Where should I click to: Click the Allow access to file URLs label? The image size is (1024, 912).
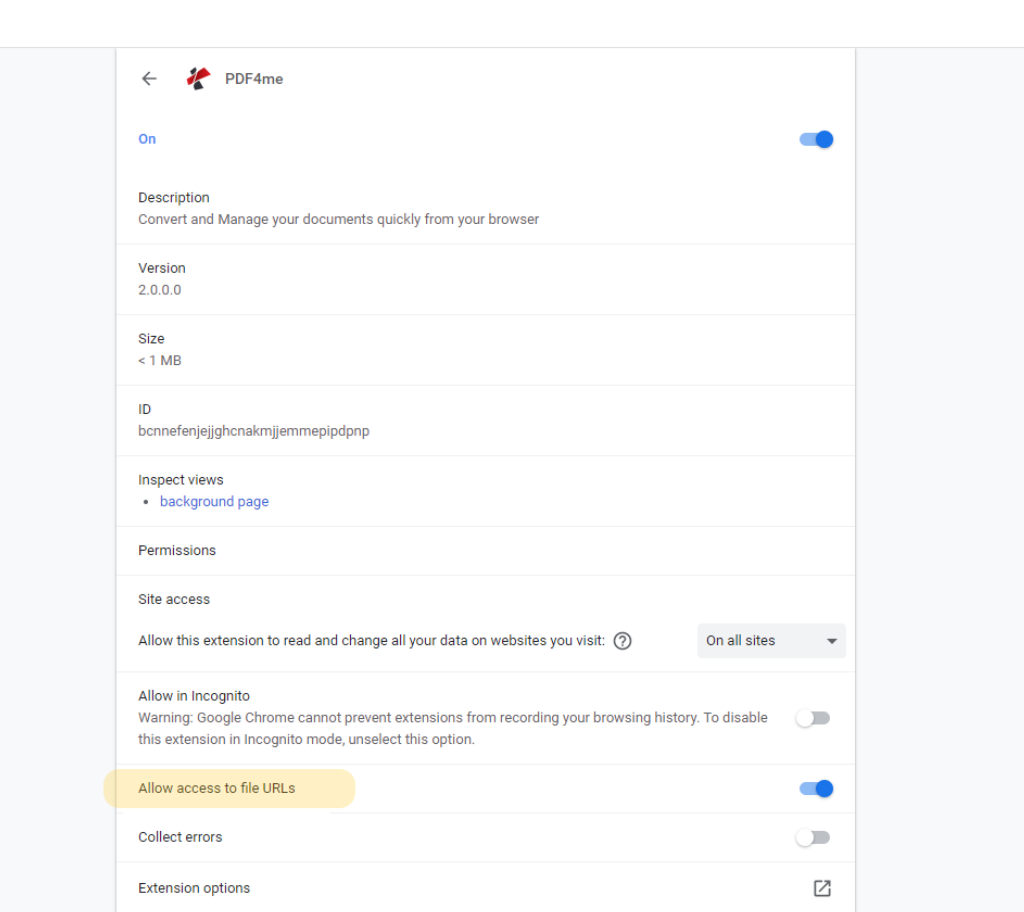(x=216, y=789)
